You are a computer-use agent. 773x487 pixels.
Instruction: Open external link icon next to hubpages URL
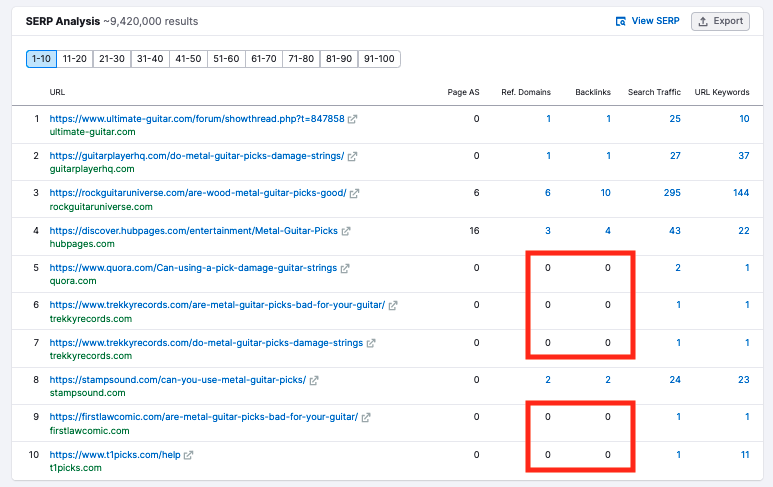point(346,231)
